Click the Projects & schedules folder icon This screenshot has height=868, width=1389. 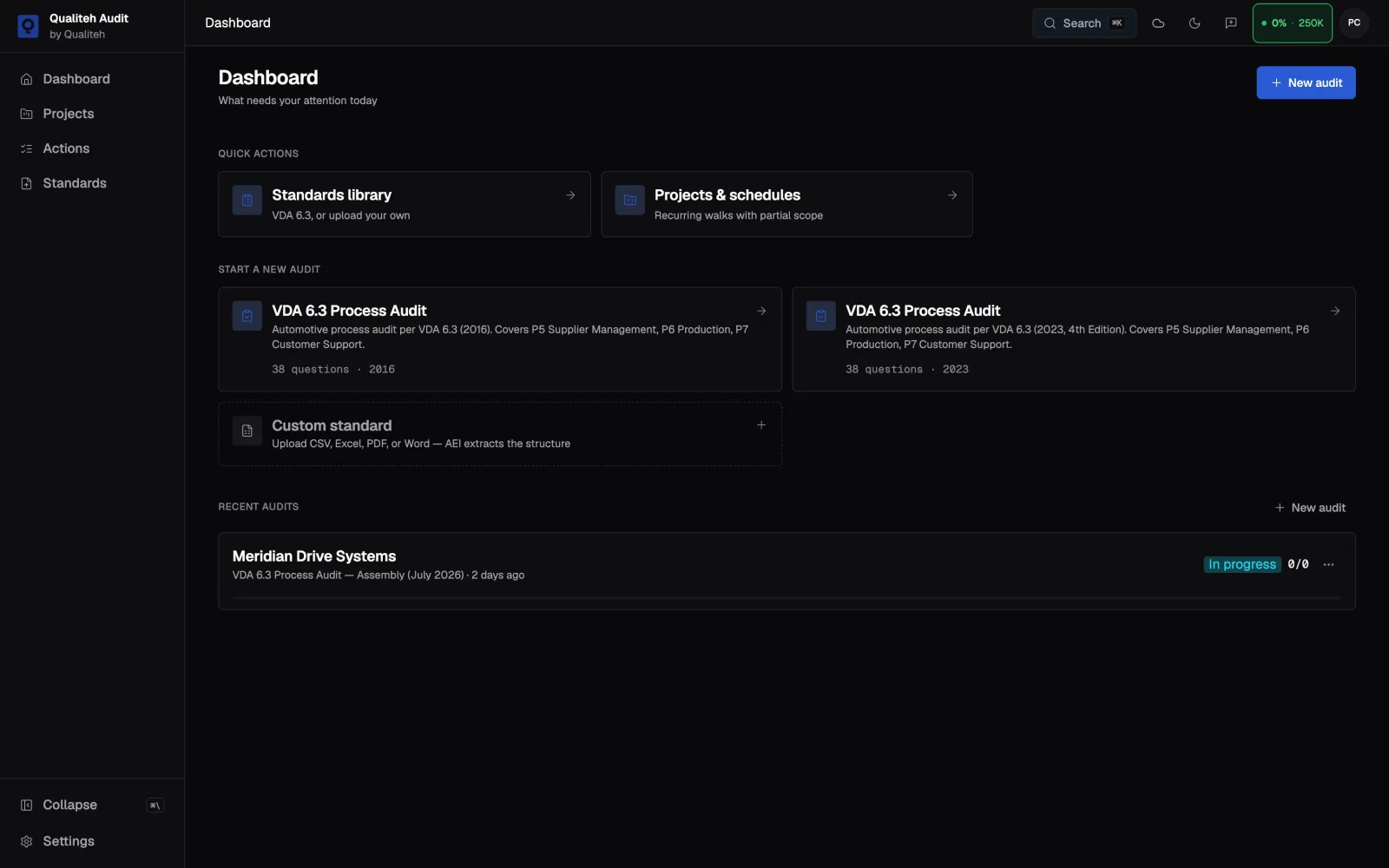click(630, 201)
